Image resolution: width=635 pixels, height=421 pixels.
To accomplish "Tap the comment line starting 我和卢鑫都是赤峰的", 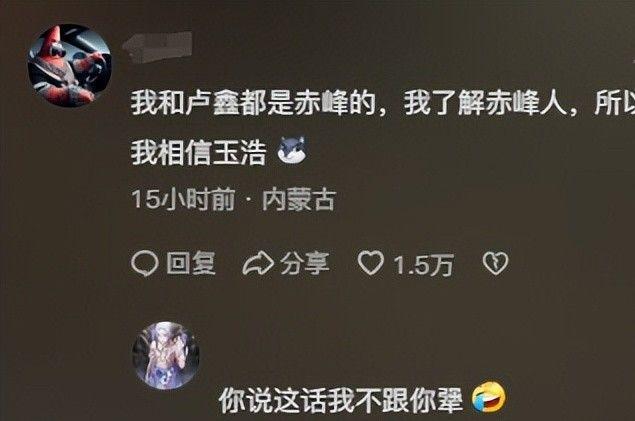I will click(x=382, y=104).
